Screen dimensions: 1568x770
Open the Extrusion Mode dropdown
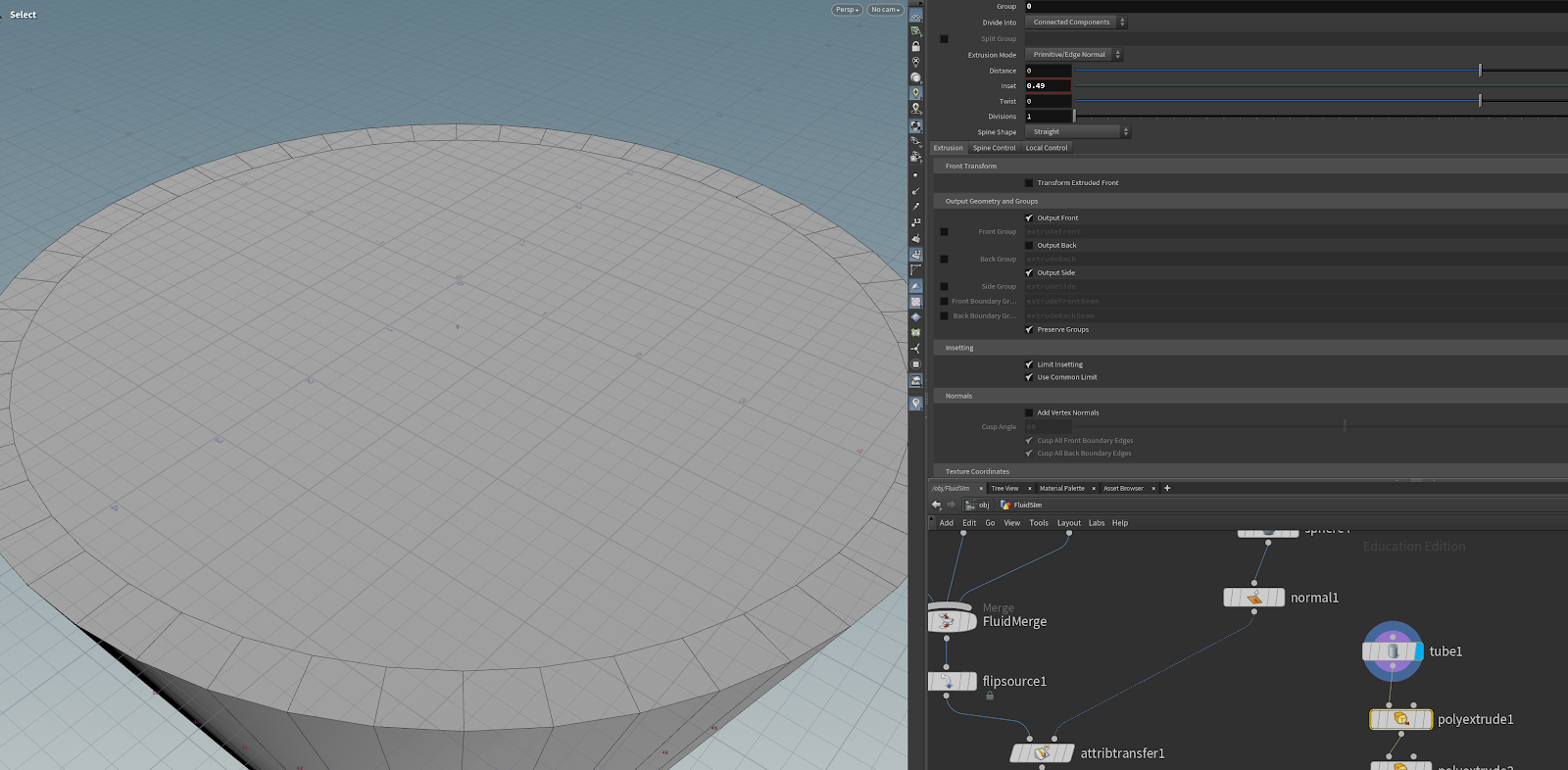(x=1073, y=55)
